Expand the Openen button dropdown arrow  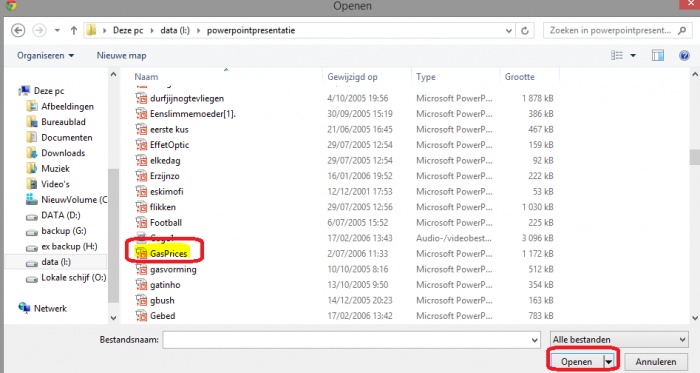pos(609,361)
